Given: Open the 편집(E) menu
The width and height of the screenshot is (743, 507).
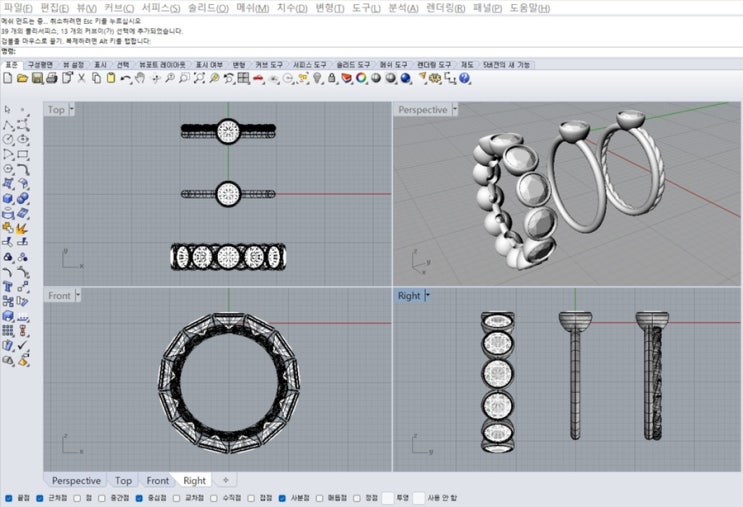Looking at the screenshot, I should (x=54, y=8).
